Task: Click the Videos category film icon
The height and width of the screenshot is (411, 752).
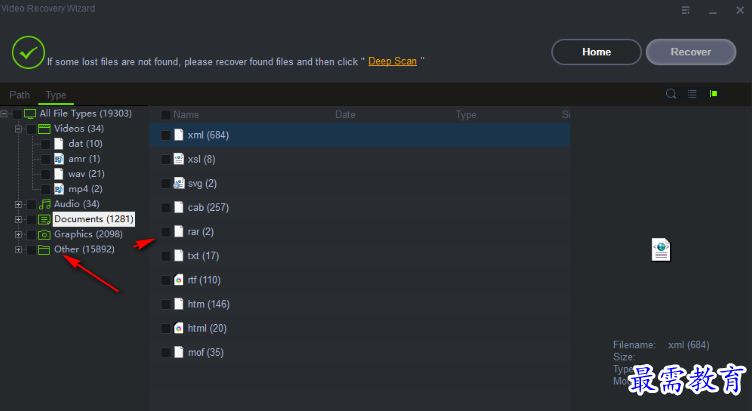Action: [44, 129]
